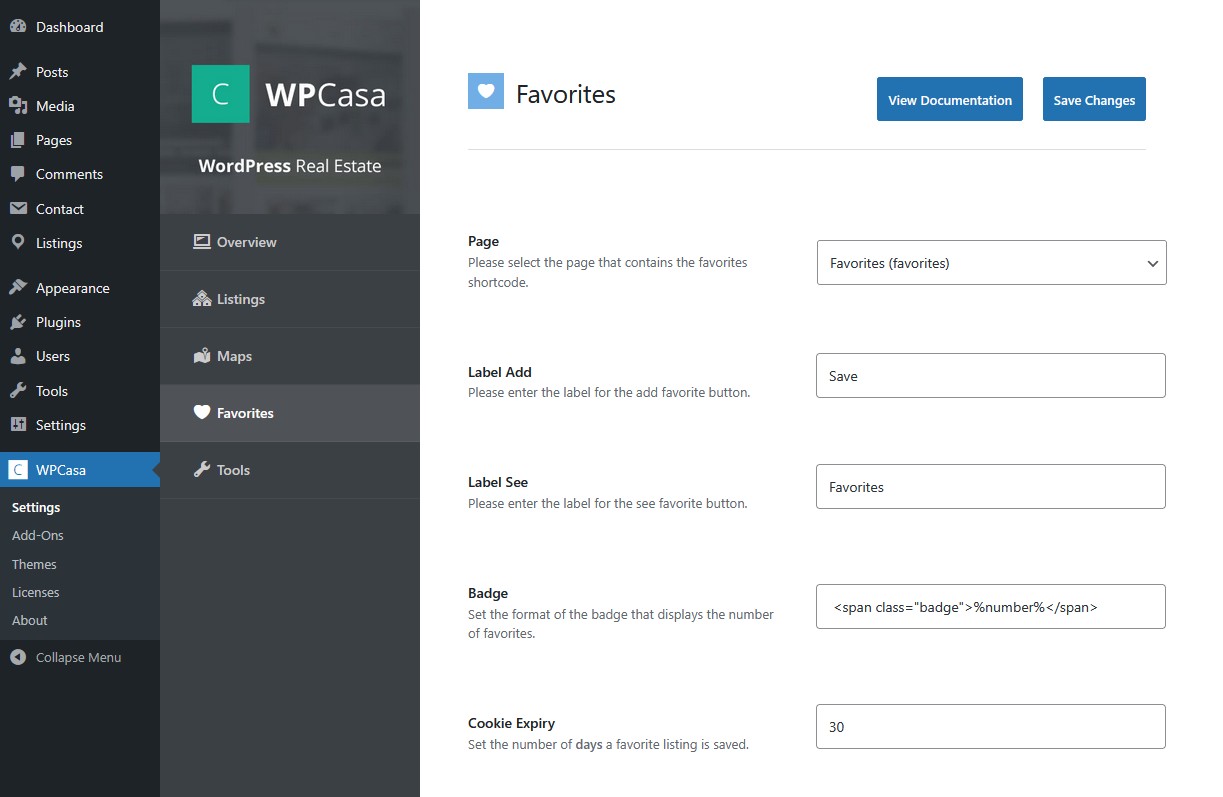
Task: Open Media library icon in sidebar
Action: click(18, 106)
